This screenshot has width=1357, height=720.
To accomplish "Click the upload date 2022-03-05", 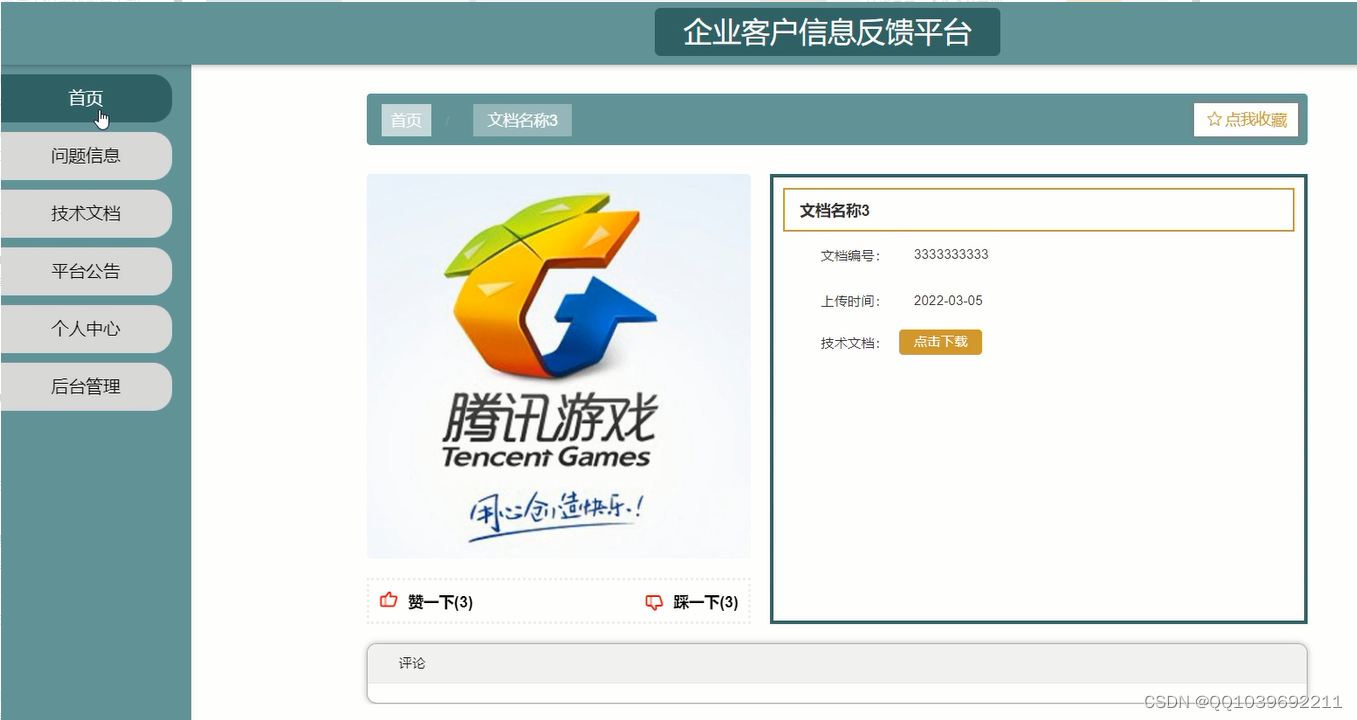I will coord(948,301).
